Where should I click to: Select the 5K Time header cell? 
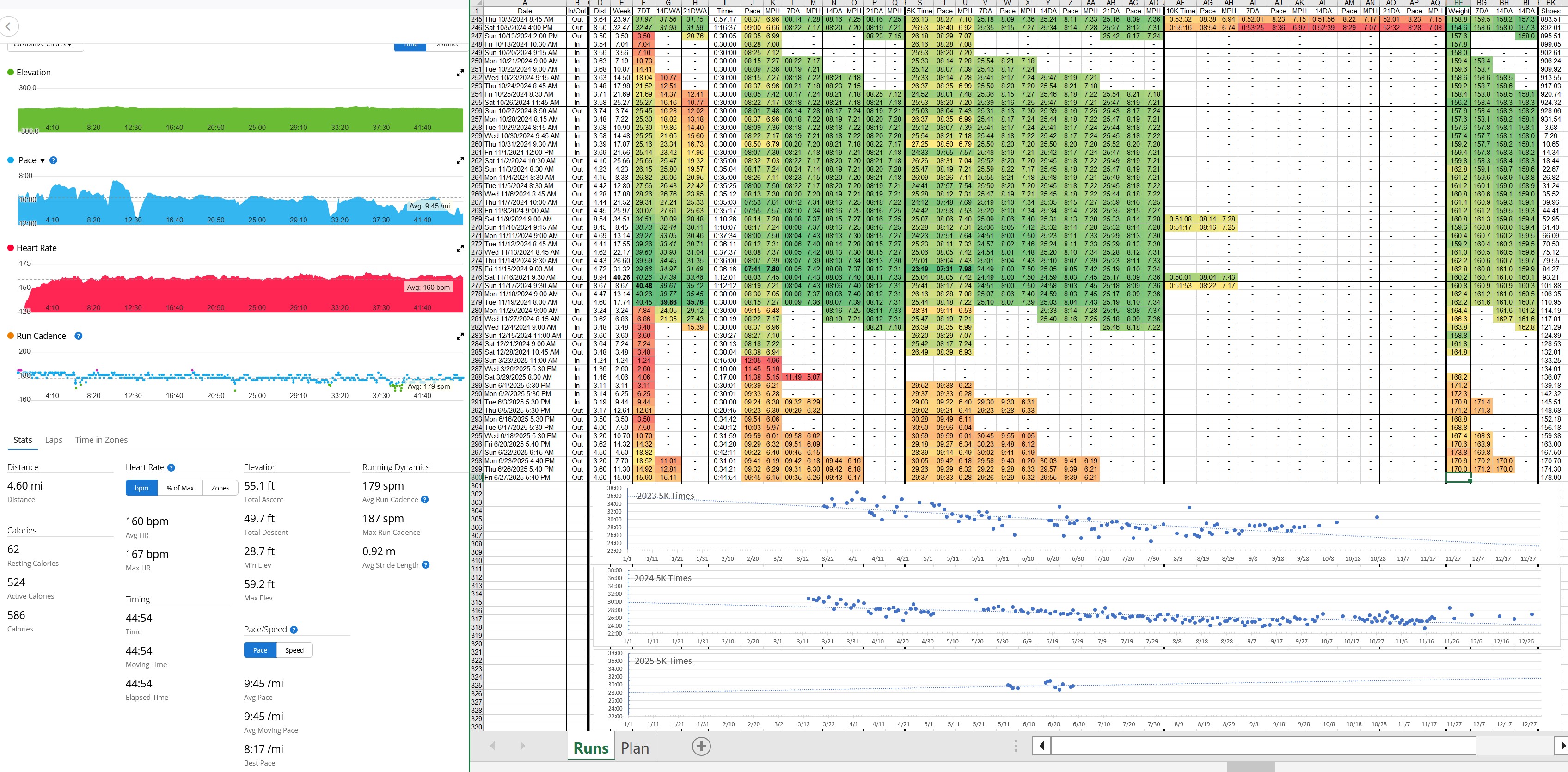(919, 11)
